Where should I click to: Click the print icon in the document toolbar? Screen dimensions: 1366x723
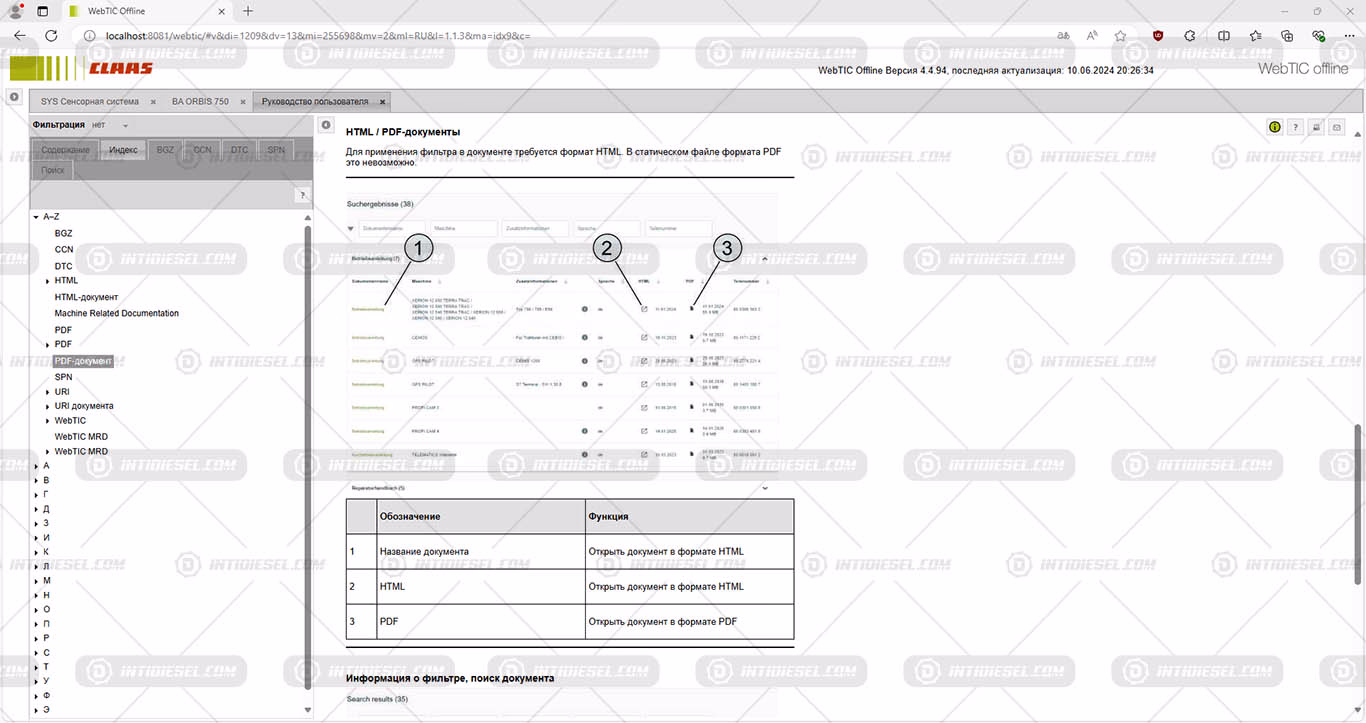pos(1316,127)
